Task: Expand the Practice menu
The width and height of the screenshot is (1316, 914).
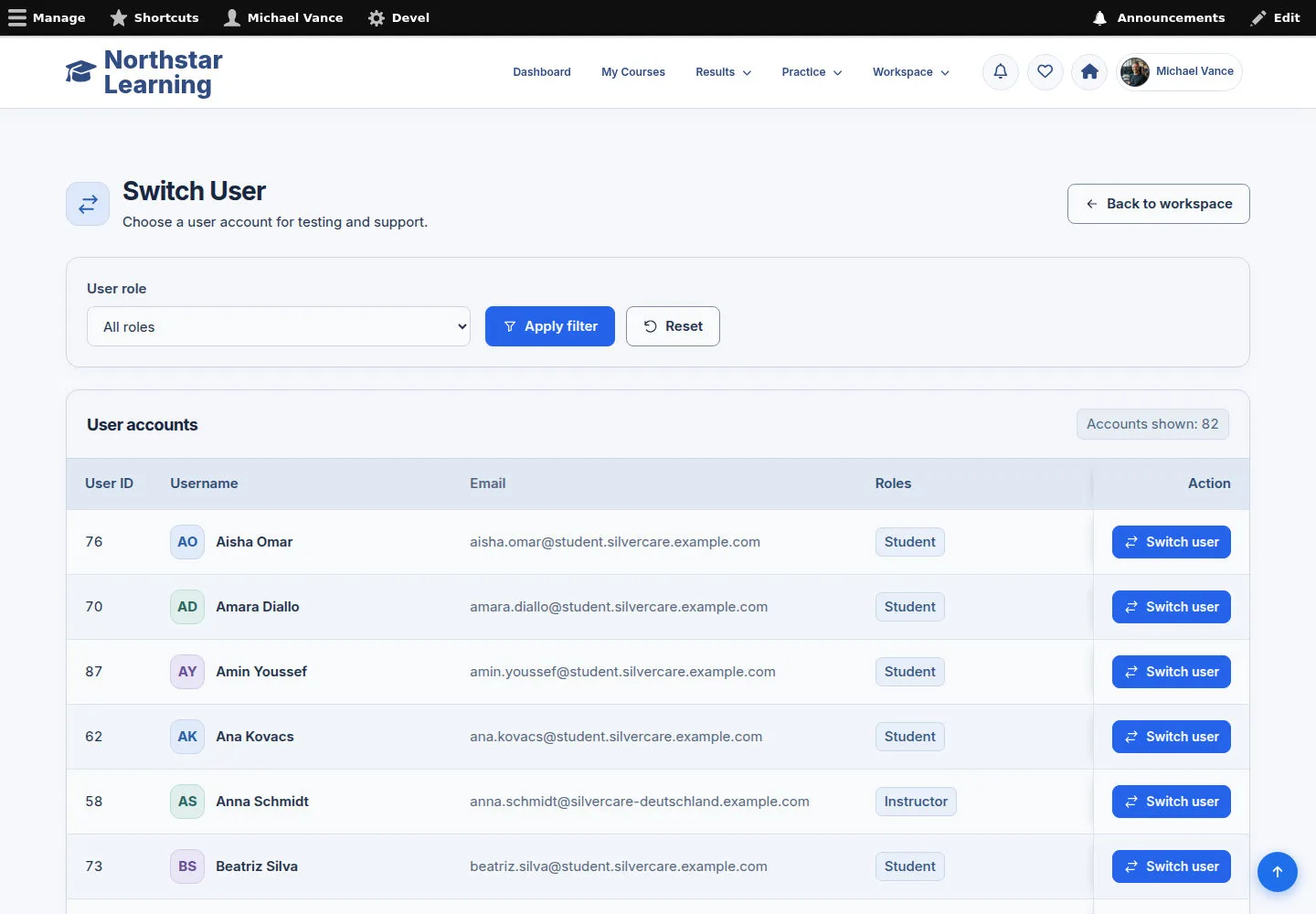Action: 812,72
